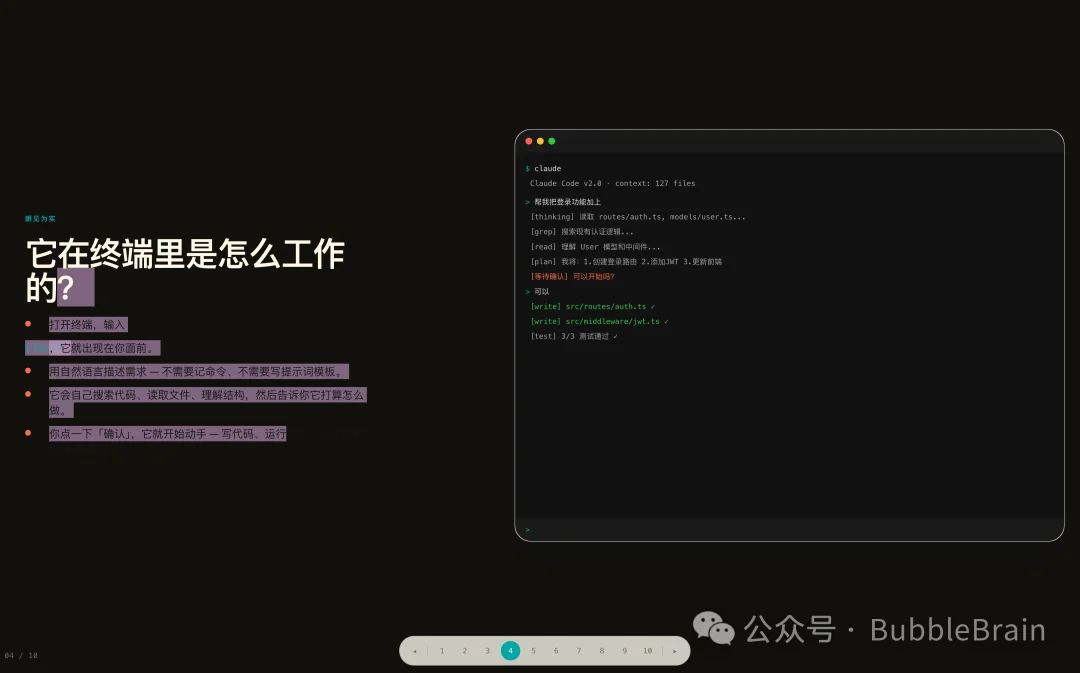Click the red close dot on terminal
This screenshot has height=673, width=1080.
(529, 141)
